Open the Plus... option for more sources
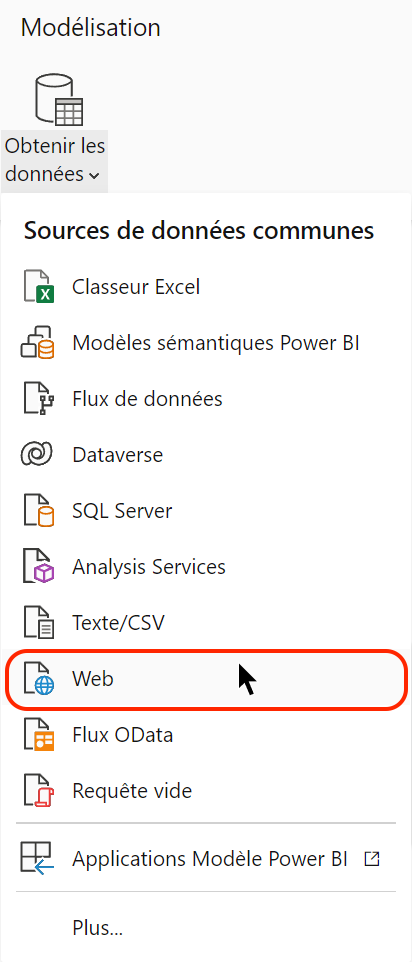This screenshot has width=412, height=962. click(x=97, y=927)
